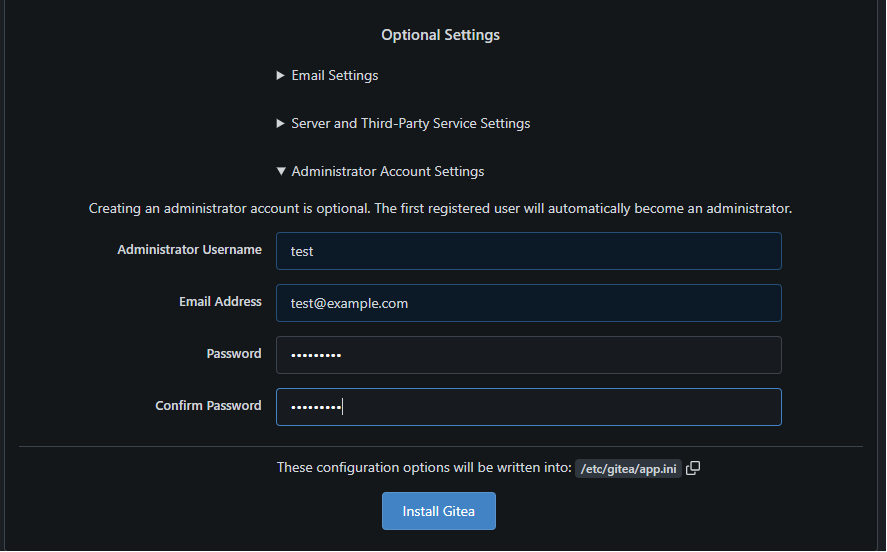Select the Password input field
The height and width of the screenshot is (552, 887).
pos(529,355)
